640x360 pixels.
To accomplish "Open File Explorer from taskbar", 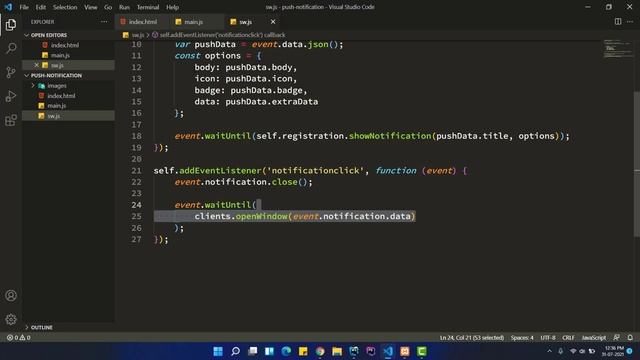I will [x=337, y=351].
